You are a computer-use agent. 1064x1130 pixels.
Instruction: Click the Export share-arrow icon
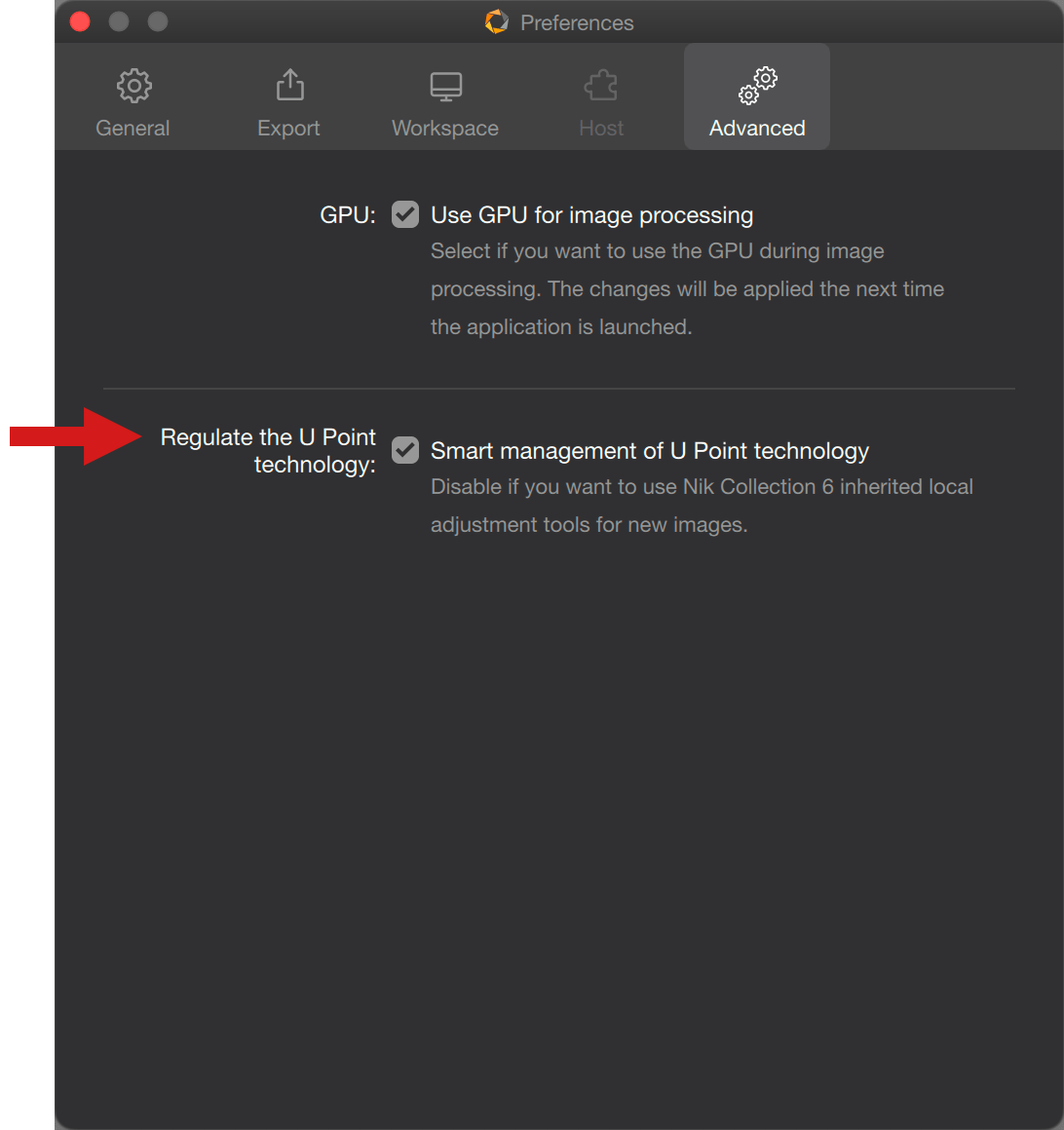pos(289,85)
